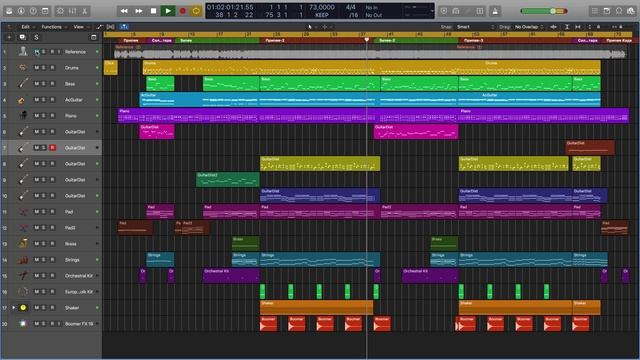Solo the Drums track

pos(44,68)
